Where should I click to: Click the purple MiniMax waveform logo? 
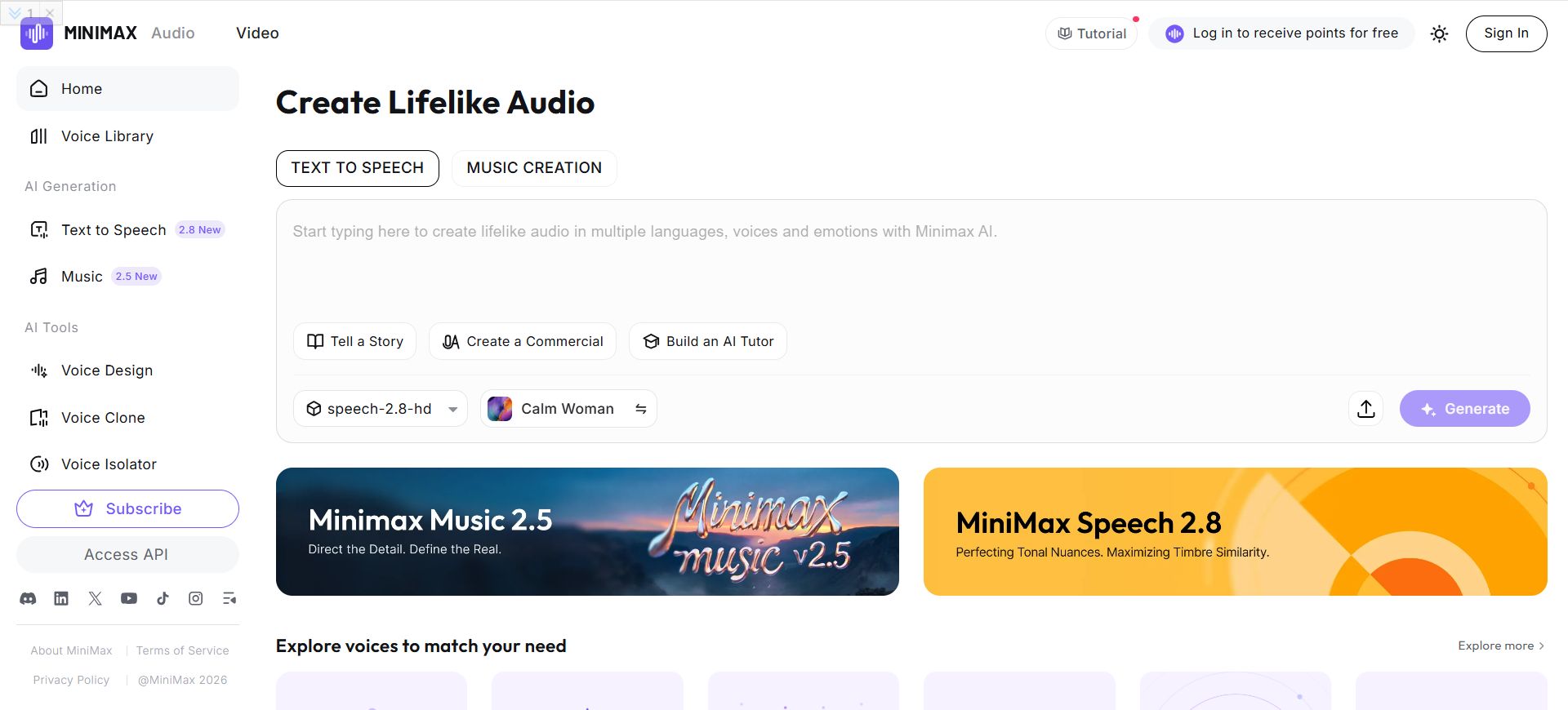[37, 33]
